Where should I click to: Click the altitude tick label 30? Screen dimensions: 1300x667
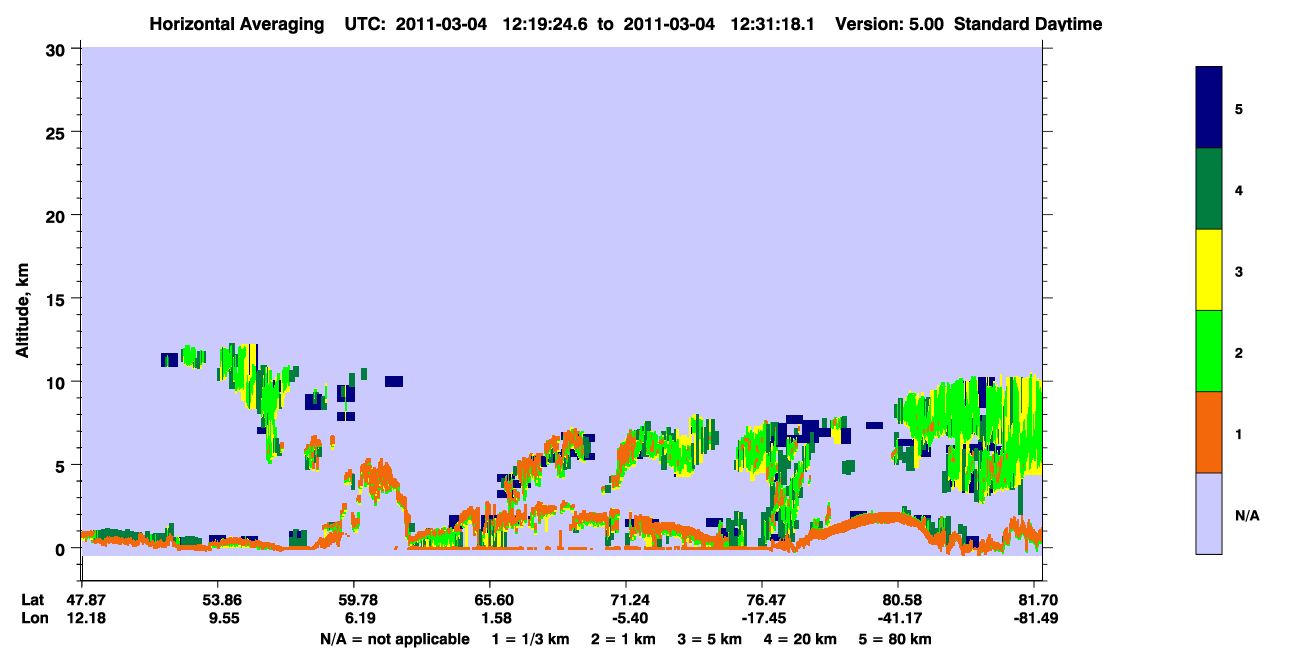pyautogui.click(x=58, y=49)
